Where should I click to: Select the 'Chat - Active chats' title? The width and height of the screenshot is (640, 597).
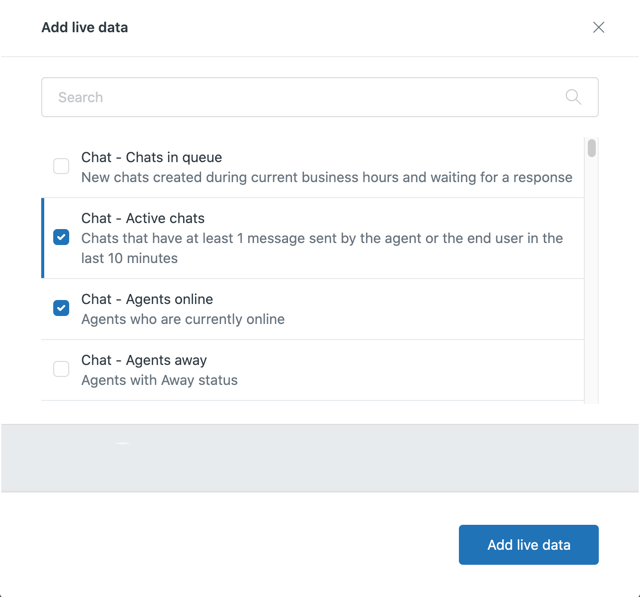point(143,218)
